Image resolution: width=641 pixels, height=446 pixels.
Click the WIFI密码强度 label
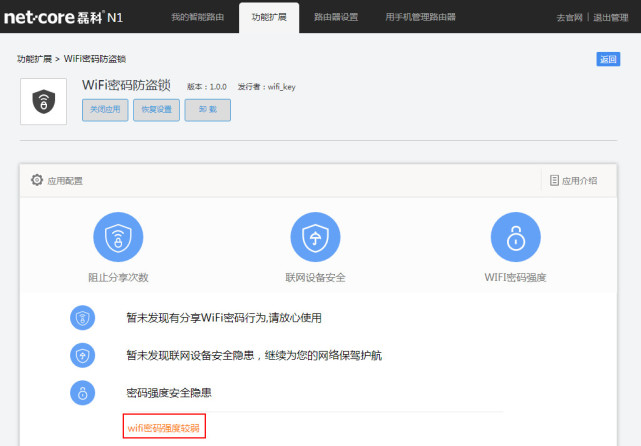[x=515, y=278]
